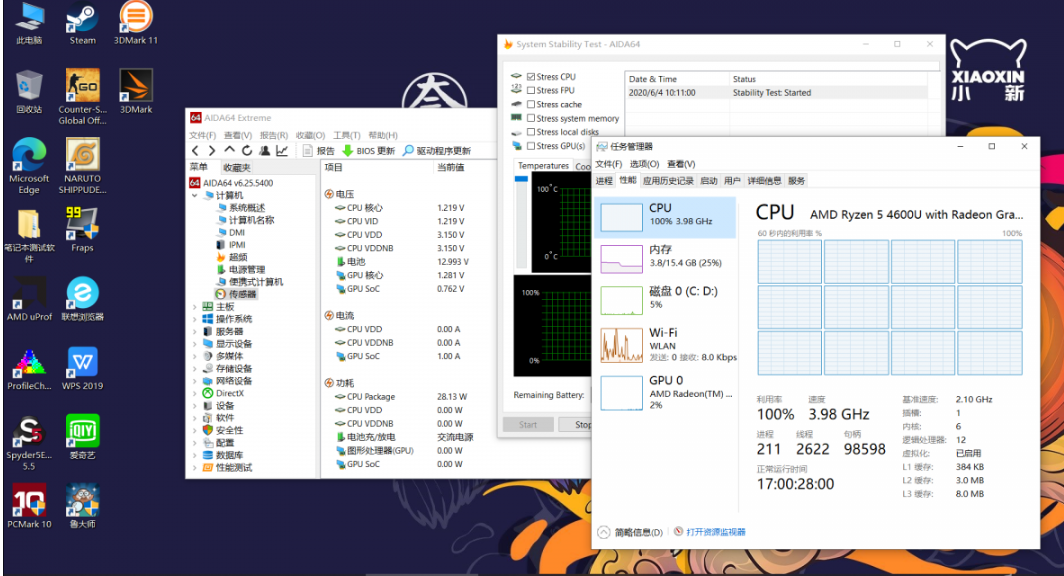Image resolution: width=1064 pixels, height=576 pixels.
Task: Expand the DirectX tree node arrow
Action: point(195,393)
